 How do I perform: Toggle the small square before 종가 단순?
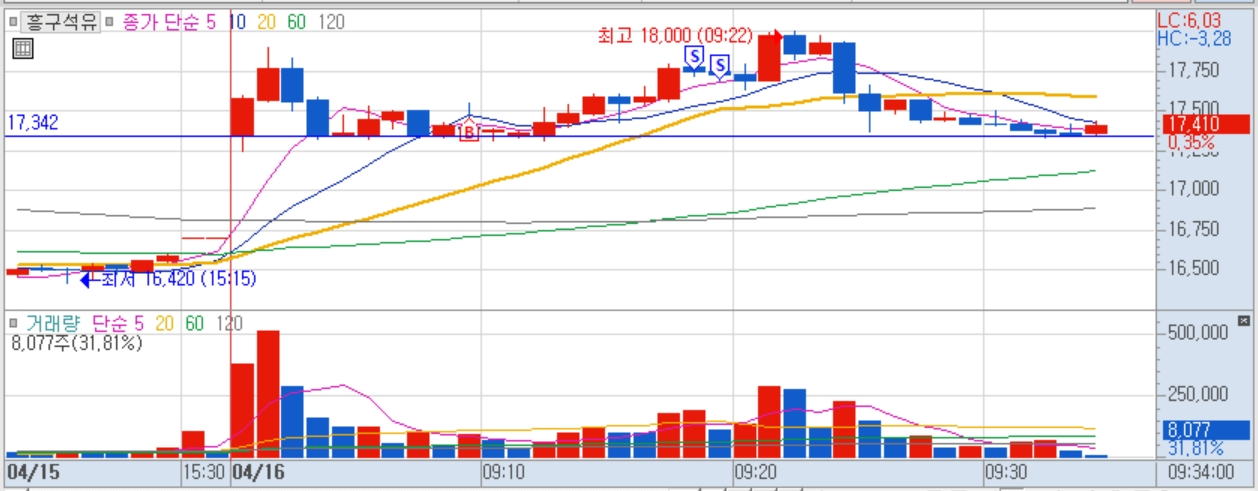(110, 21)
